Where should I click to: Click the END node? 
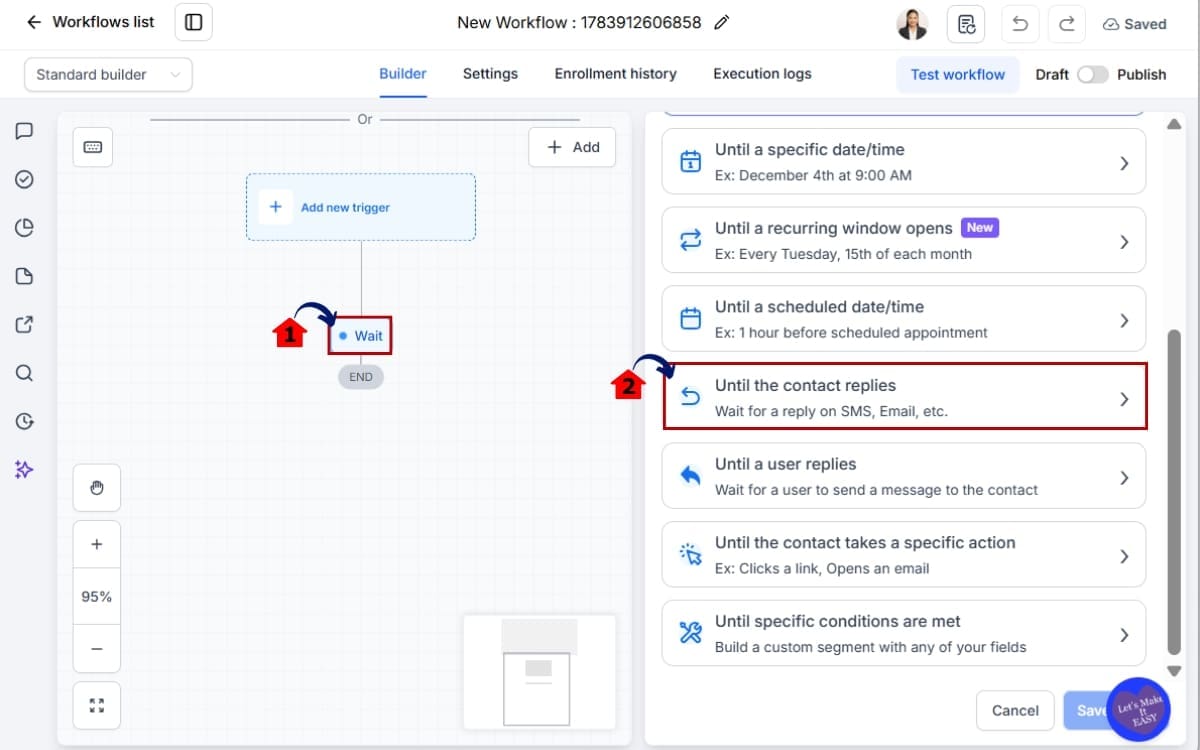pos(361,377)
